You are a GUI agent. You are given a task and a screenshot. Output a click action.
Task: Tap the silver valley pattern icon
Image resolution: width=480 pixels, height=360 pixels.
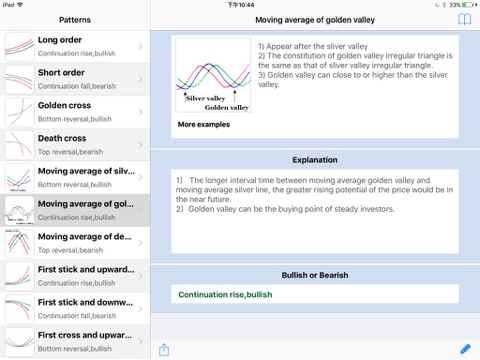[20, 178]
